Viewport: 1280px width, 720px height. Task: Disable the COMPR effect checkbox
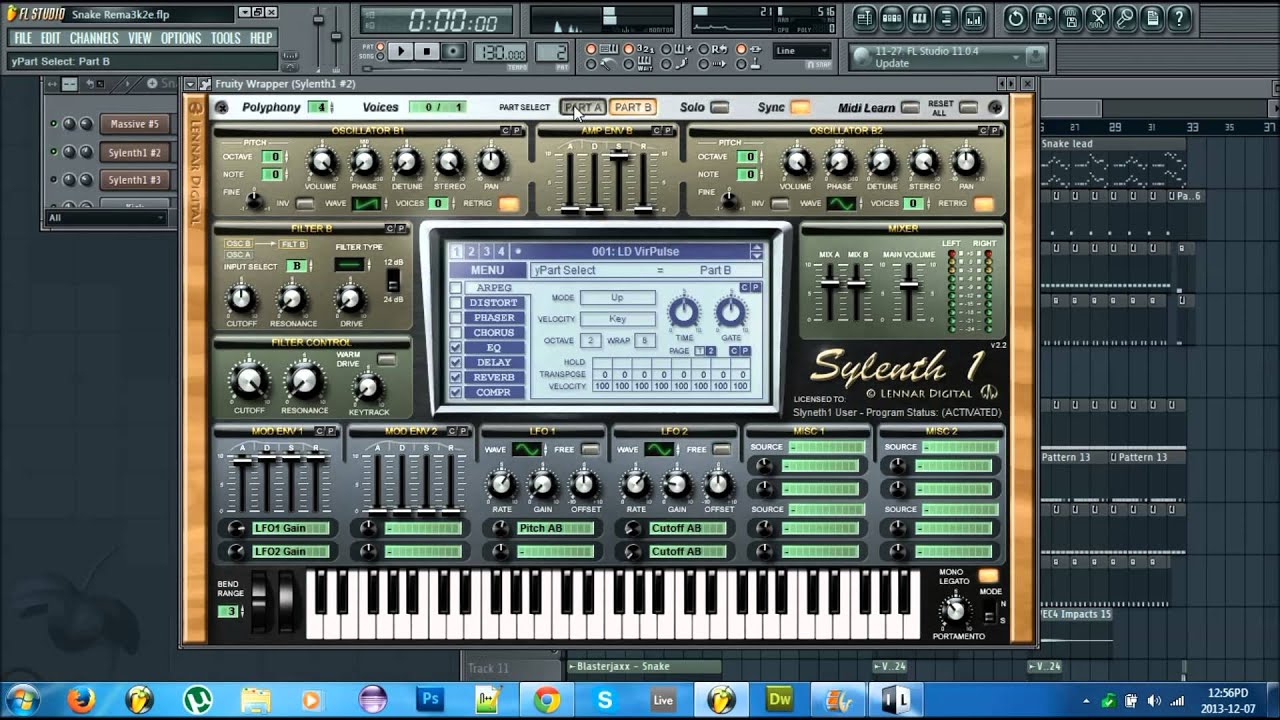(x=456, y=393)
